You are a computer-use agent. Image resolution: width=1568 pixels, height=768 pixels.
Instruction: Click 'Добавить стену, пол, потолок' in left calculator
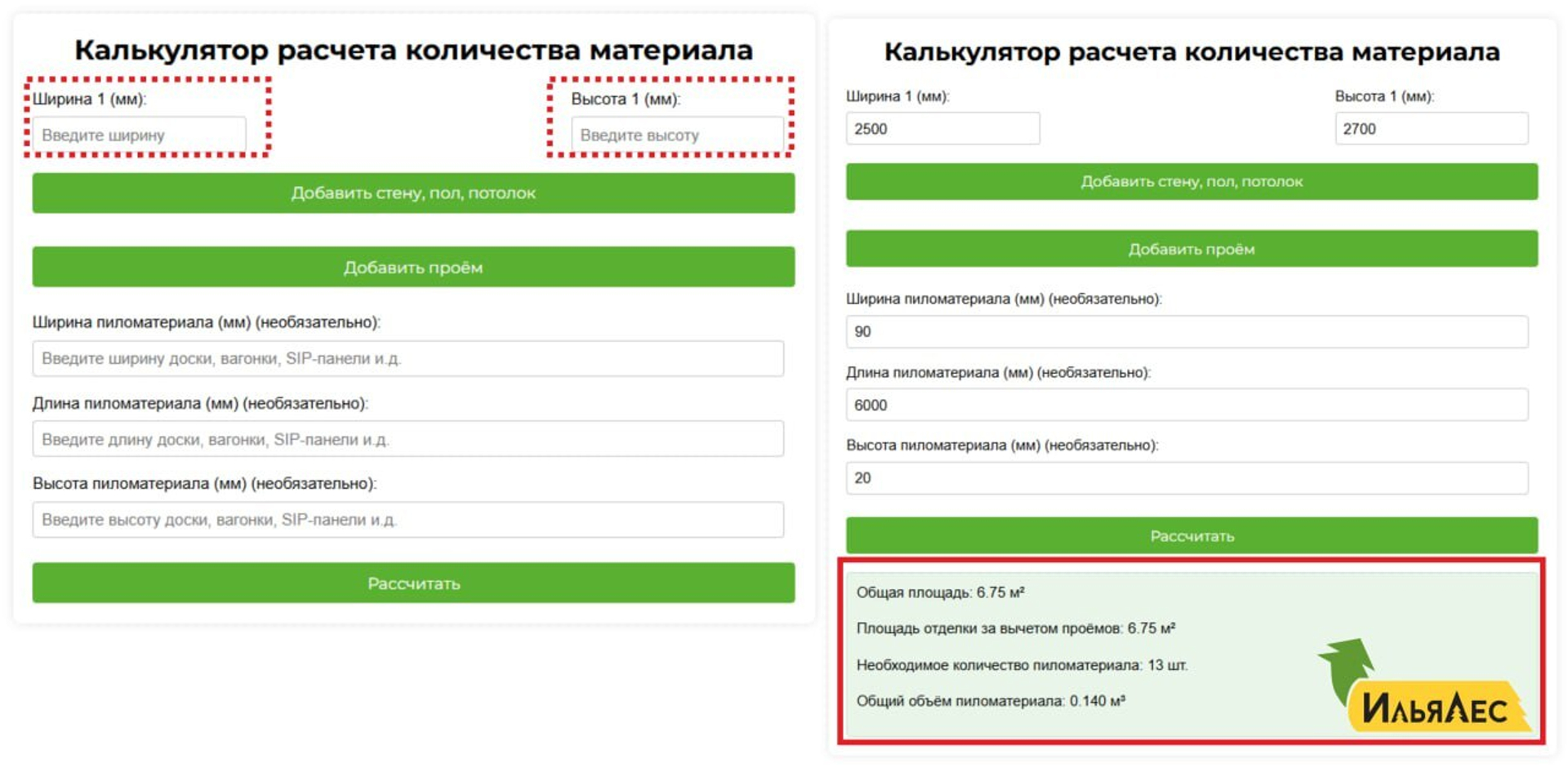click(413, 193)
